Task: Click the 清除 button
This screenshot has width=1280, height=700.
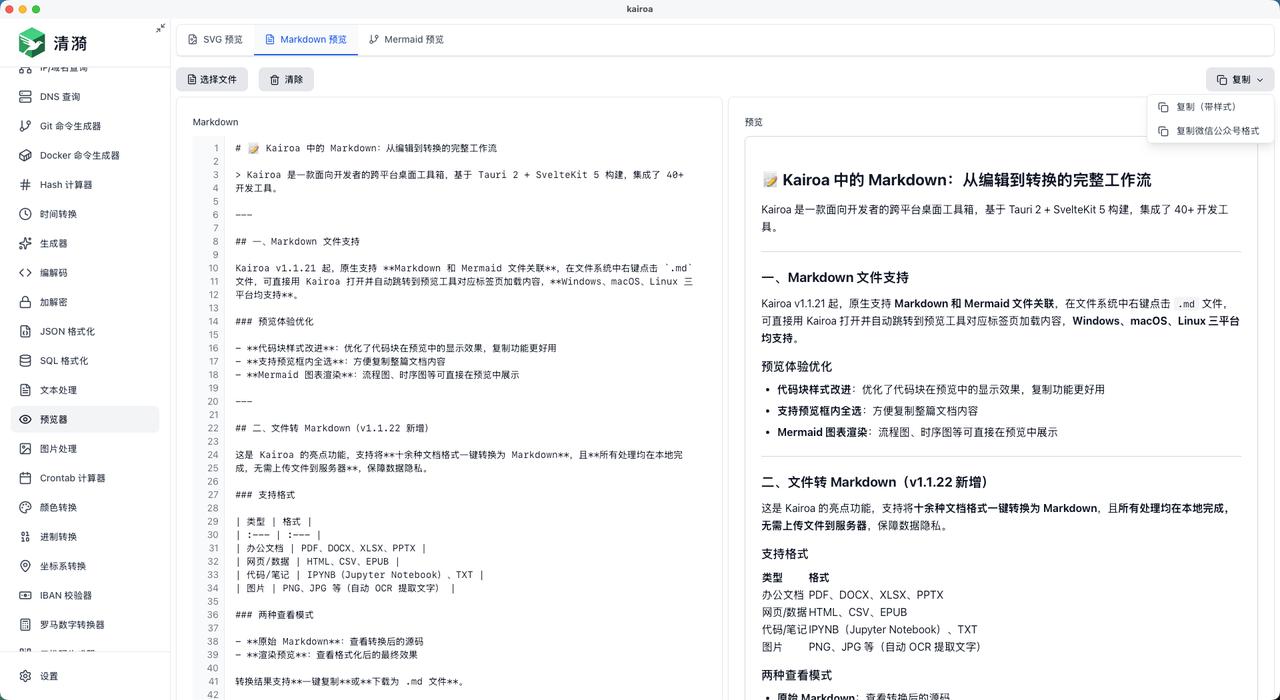Action: pos(286,79)
